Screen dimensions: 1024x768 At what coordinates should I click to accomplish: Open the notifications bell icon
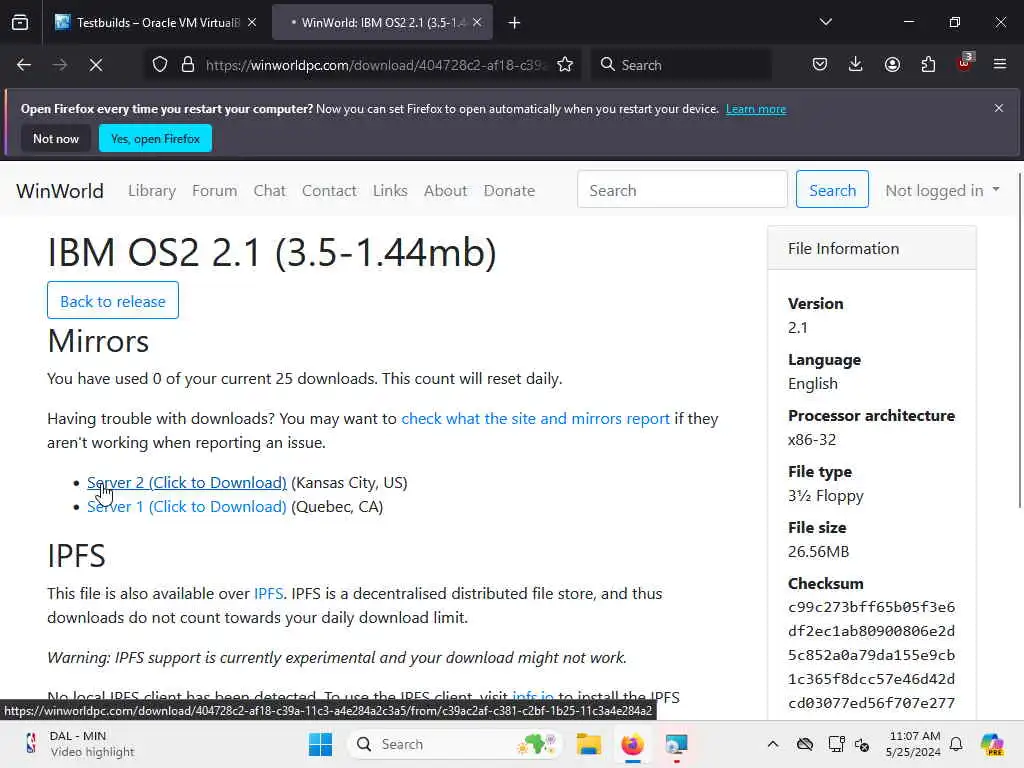(x=956, y=744)
